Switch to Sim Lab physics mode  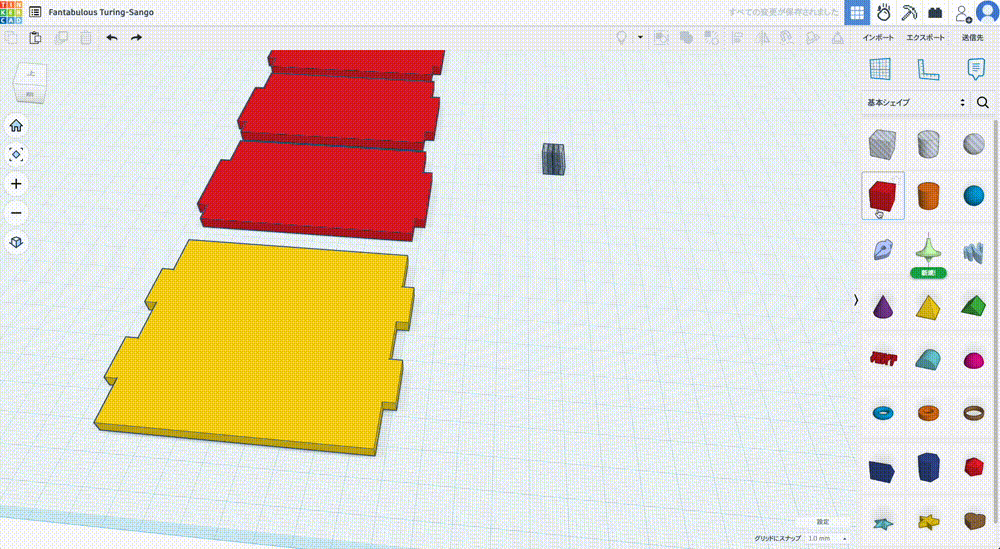pos(884,13)
